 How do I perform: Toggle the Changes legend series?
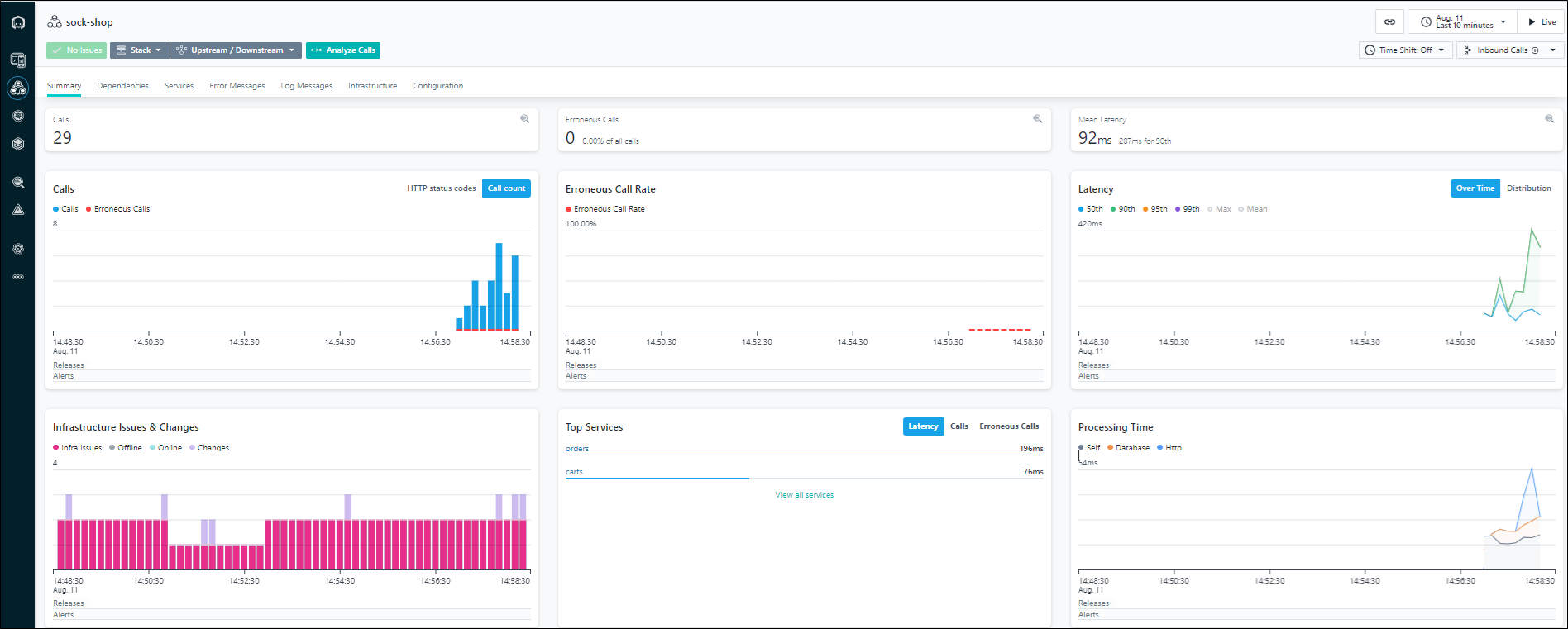pyautogui.click(x=209, y=448)
